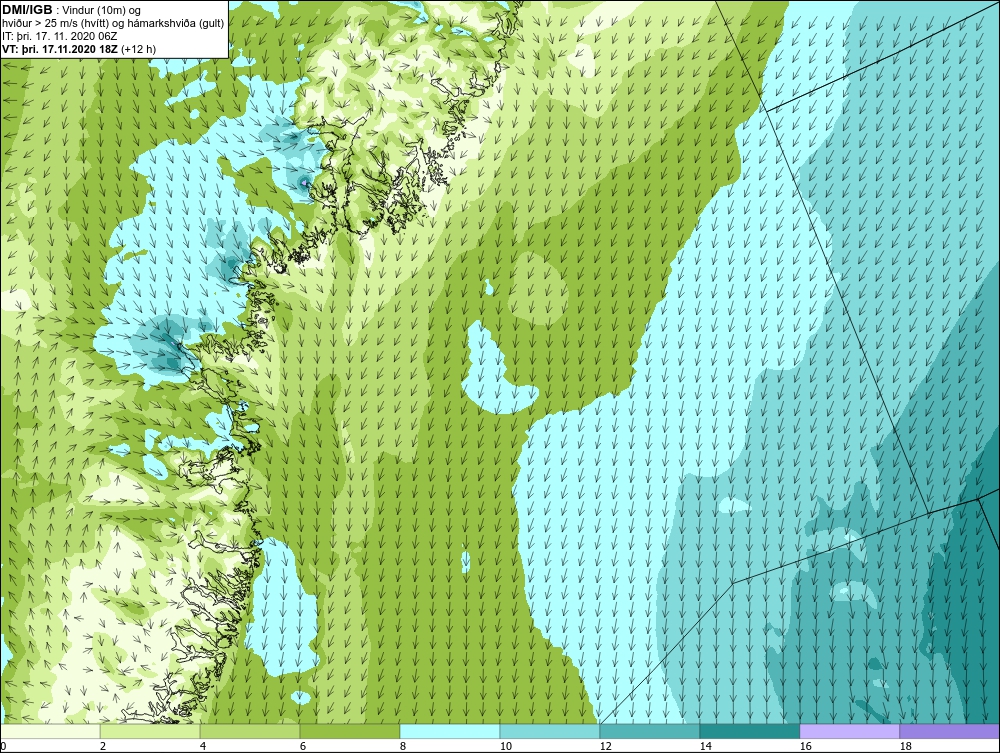
Task: Click the 12–14 m/s teal swatch
Action: [649, 731]
